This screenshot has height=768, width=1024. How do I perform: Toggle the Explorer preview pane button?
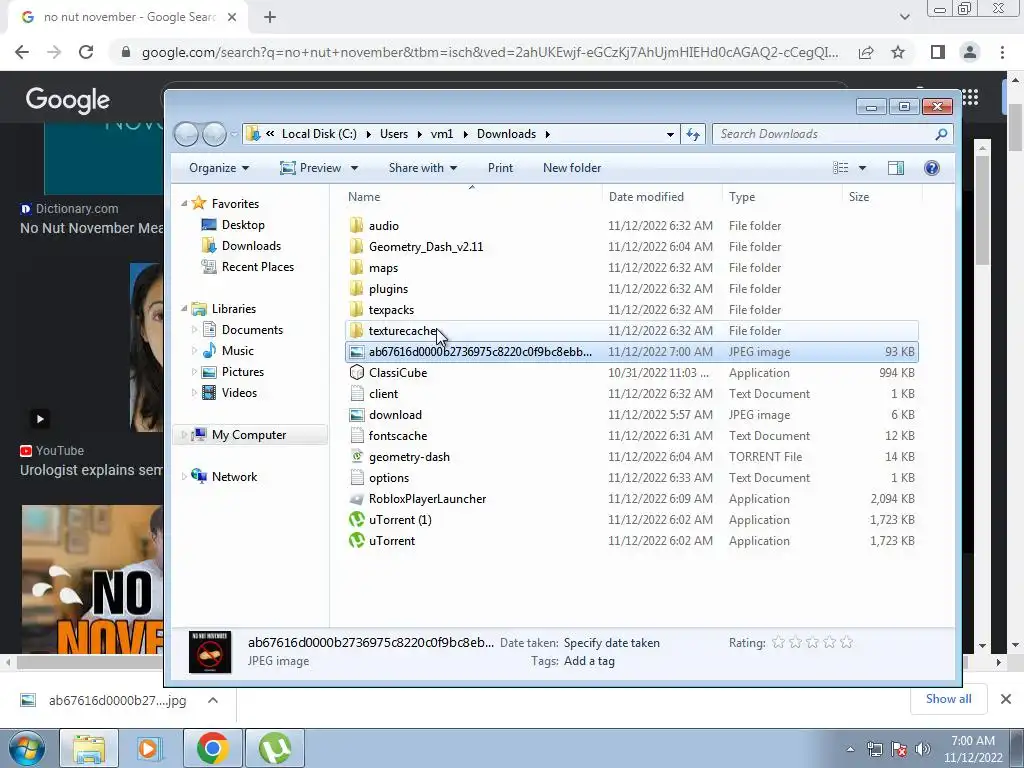click(896, 168)
